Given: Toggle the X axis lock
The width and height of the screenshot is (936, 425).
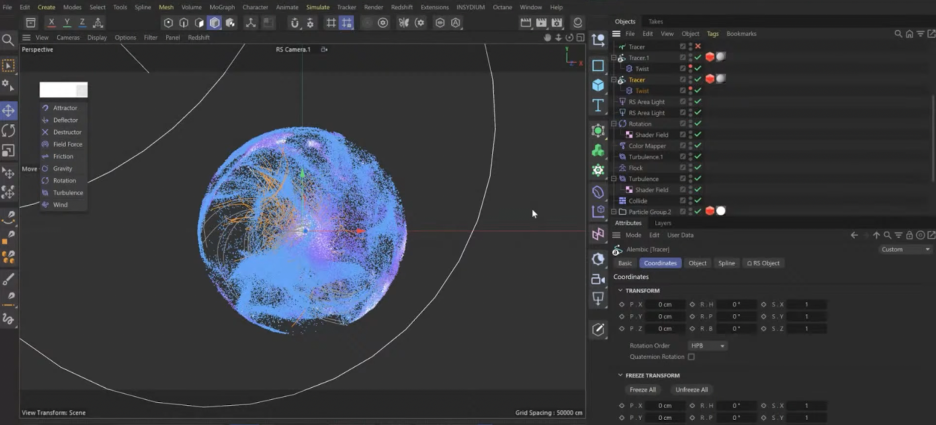Looking at the screenshot, I should tap(51, 23).
